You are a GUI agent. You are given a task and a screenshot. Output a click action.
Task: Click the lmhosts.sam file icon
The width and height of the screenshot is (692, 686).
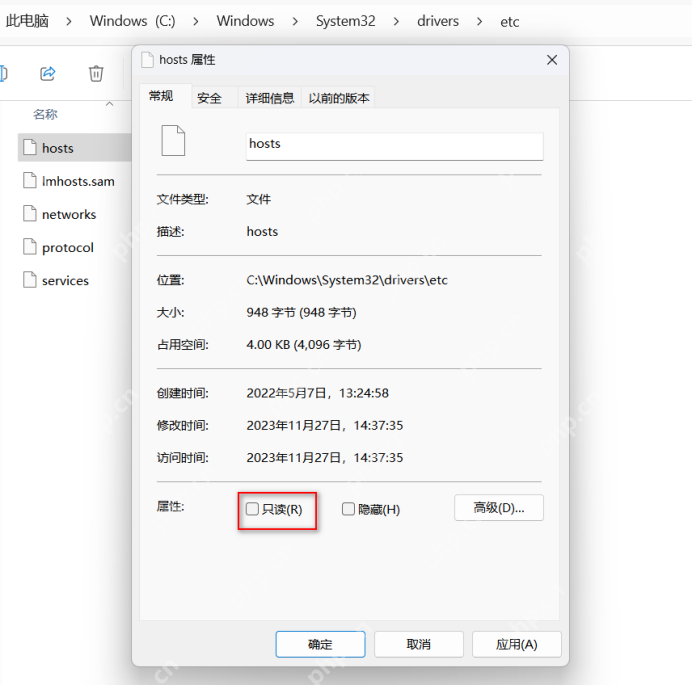pos(30,181)
